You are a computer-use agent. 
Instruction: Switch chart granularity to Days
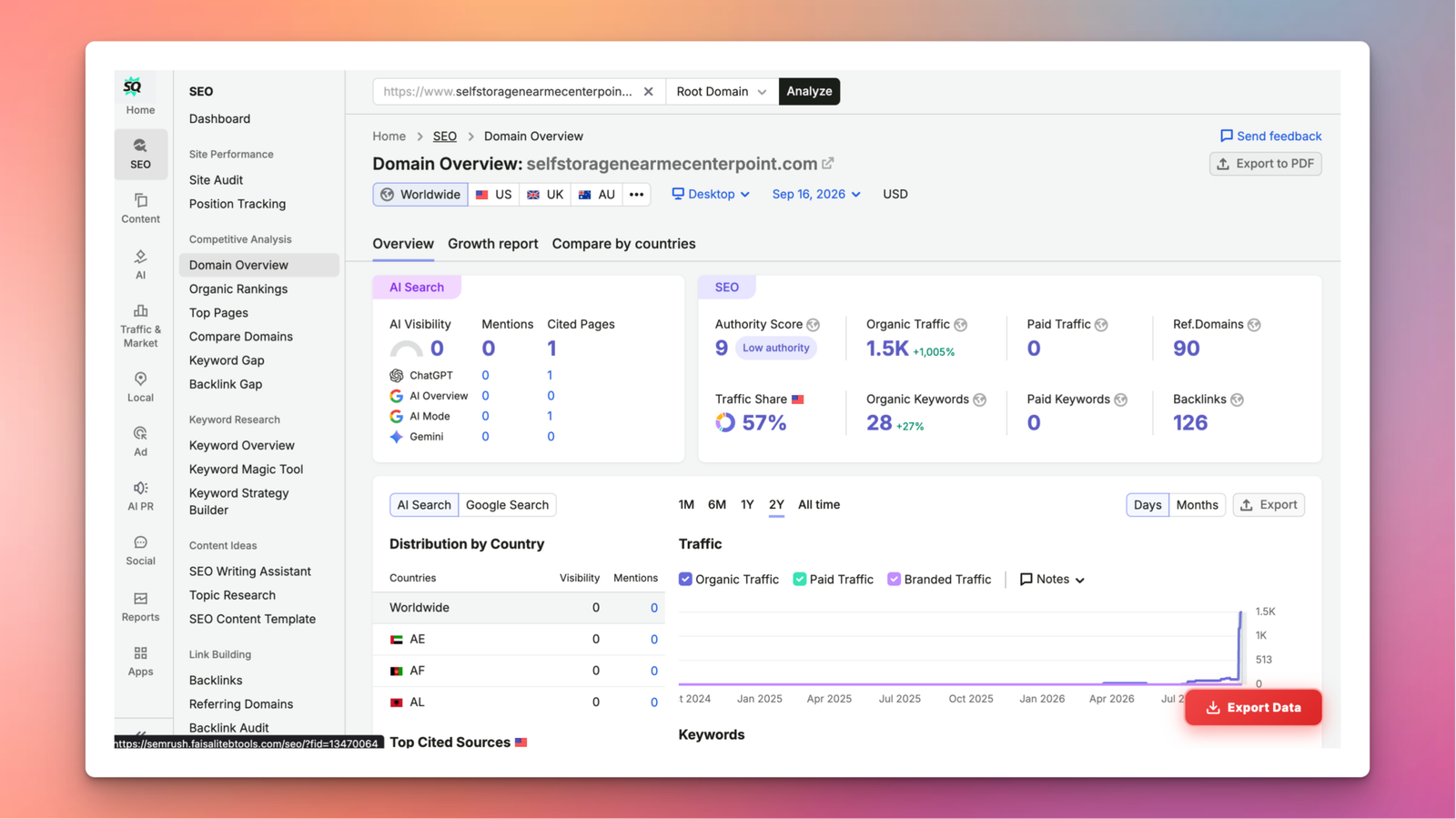[x=1148, y=505]
